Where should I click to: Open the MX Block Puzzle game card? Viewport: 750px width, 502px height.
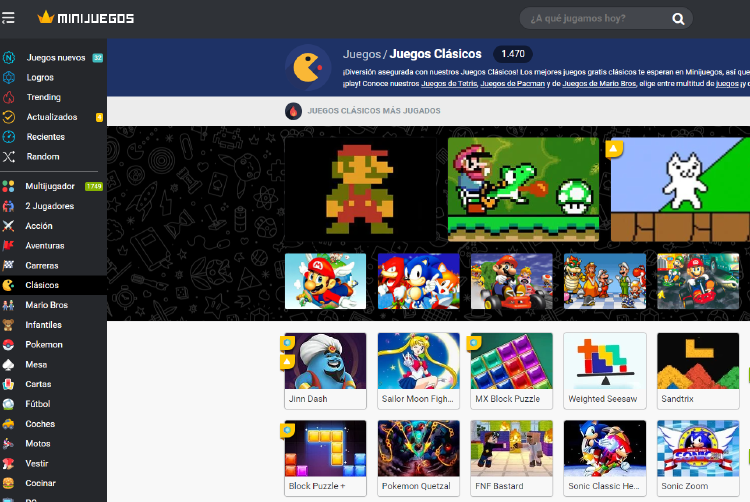click(x=512, y=371)
